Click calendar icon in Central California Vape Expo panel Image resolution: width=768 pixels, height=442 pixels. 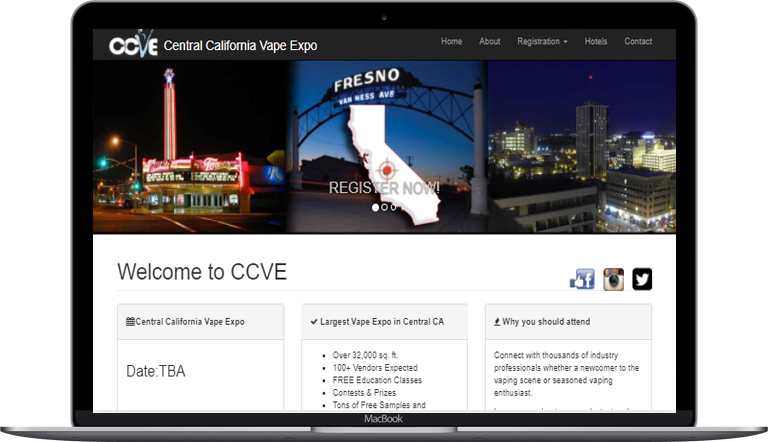[130, 321]
